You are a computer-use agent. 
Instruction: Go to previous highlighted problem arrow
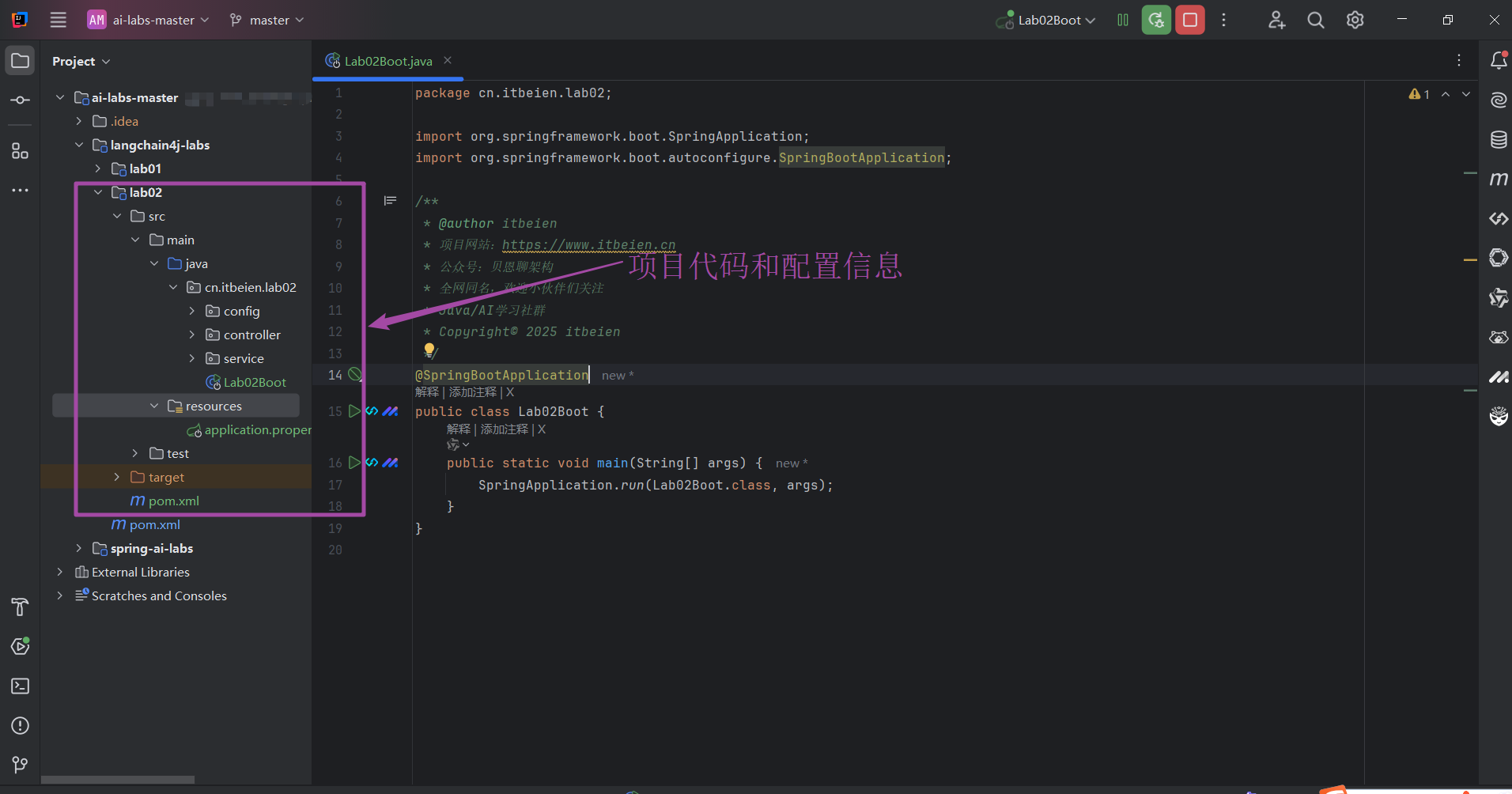coord(1446,94)
